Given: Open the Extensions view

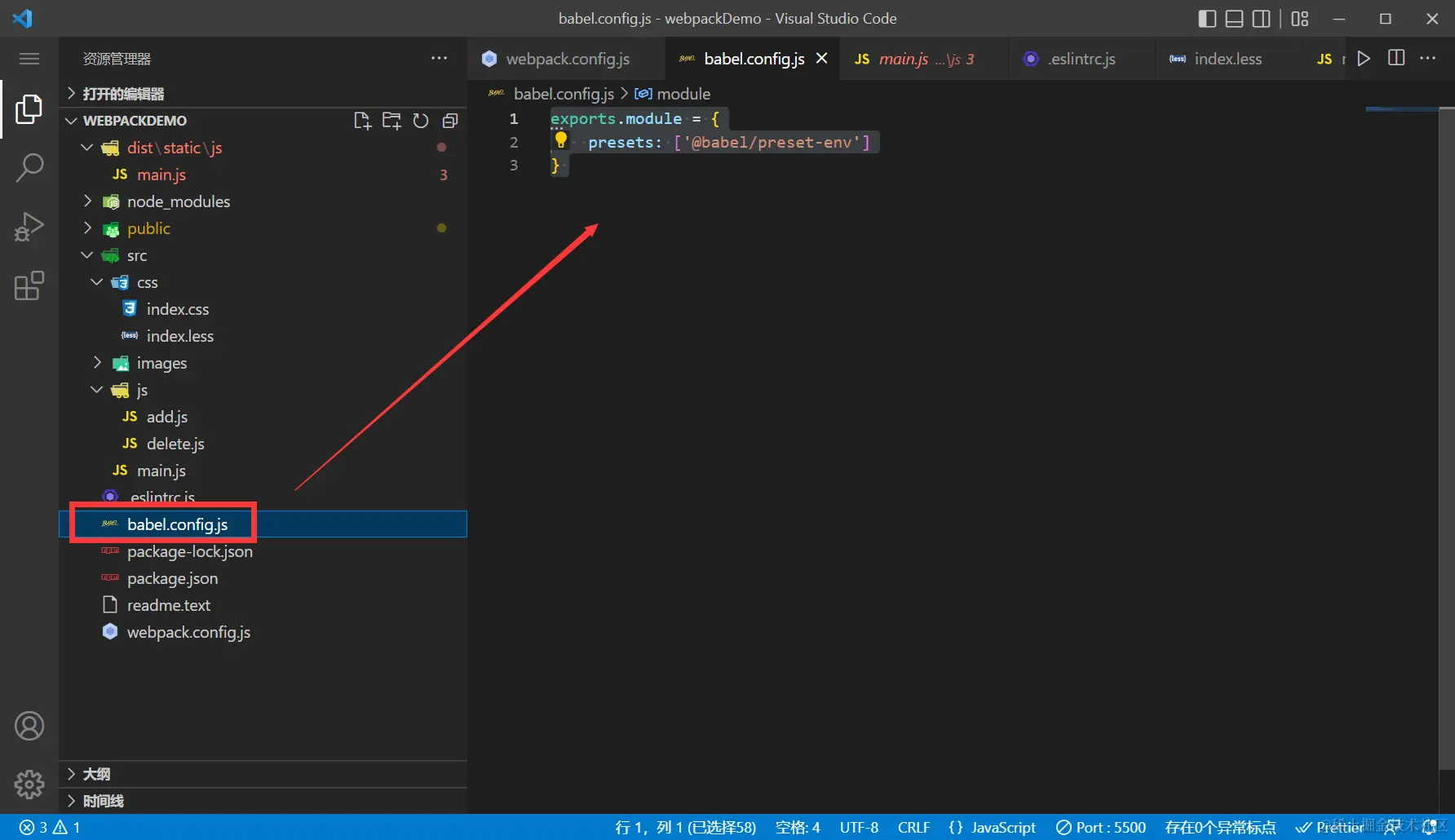Looking at the screenshot, I should coord(29,285).
